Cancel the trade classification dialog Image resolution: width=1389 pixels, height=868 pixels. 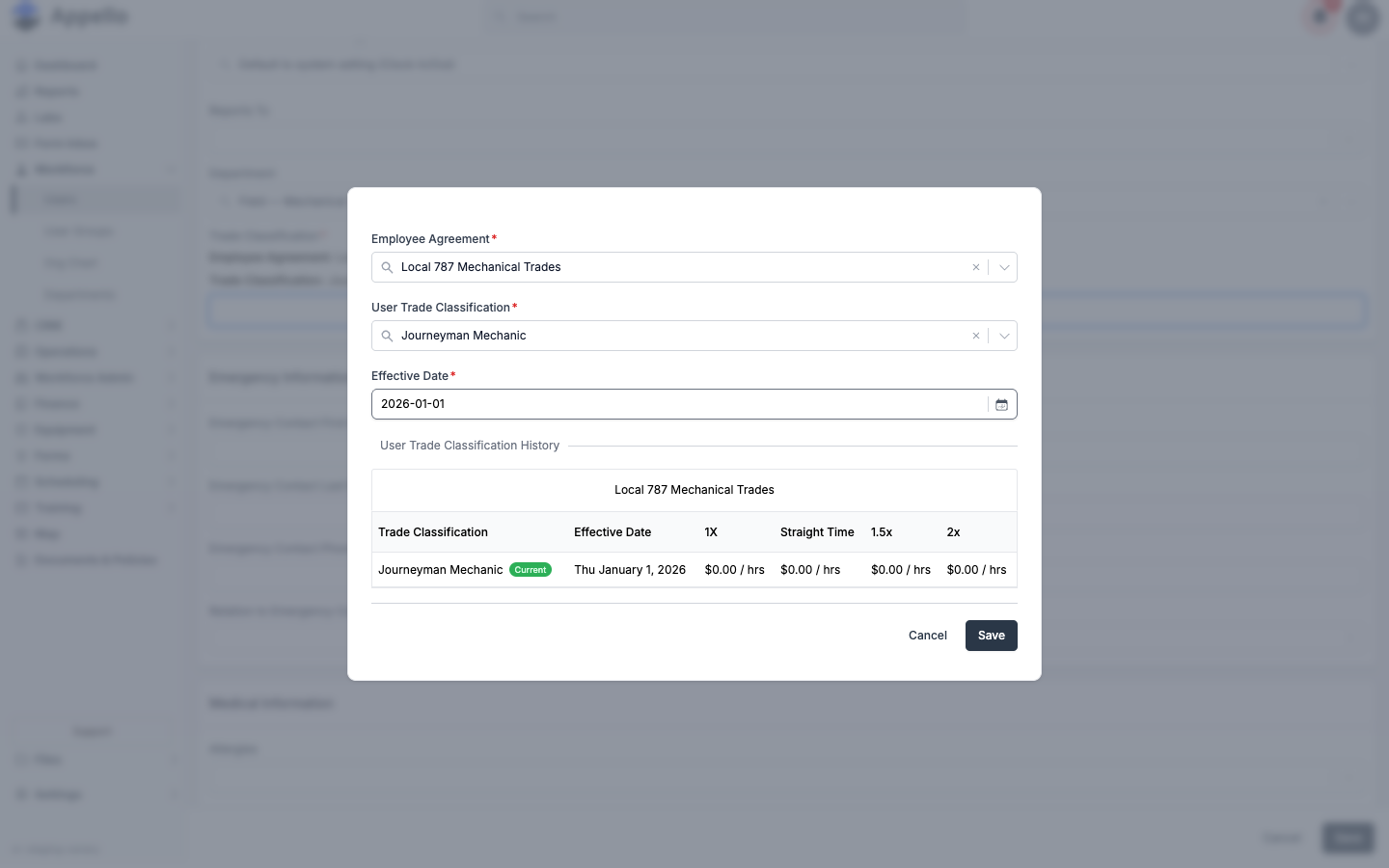click(x=928, y=636)
